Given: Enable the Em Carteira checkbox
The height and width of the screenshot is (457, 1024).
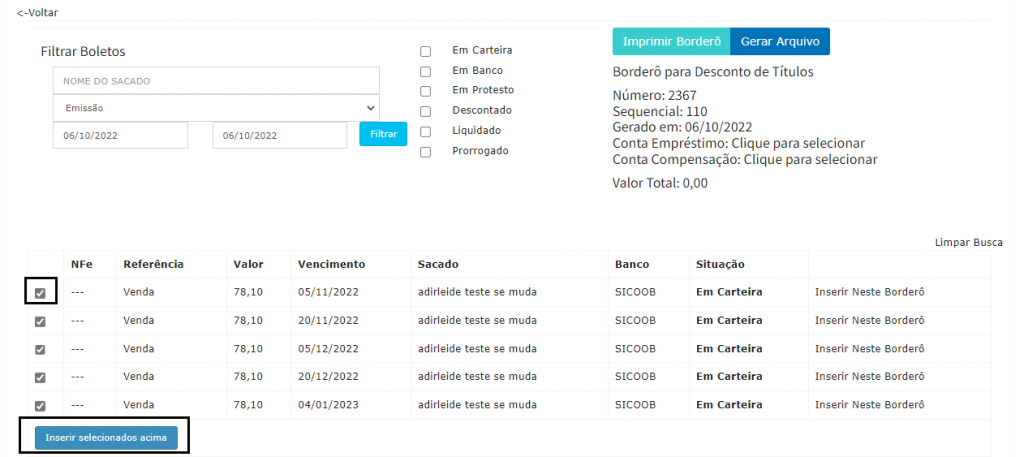Looking at the screenshot, I should pos(426,51).
